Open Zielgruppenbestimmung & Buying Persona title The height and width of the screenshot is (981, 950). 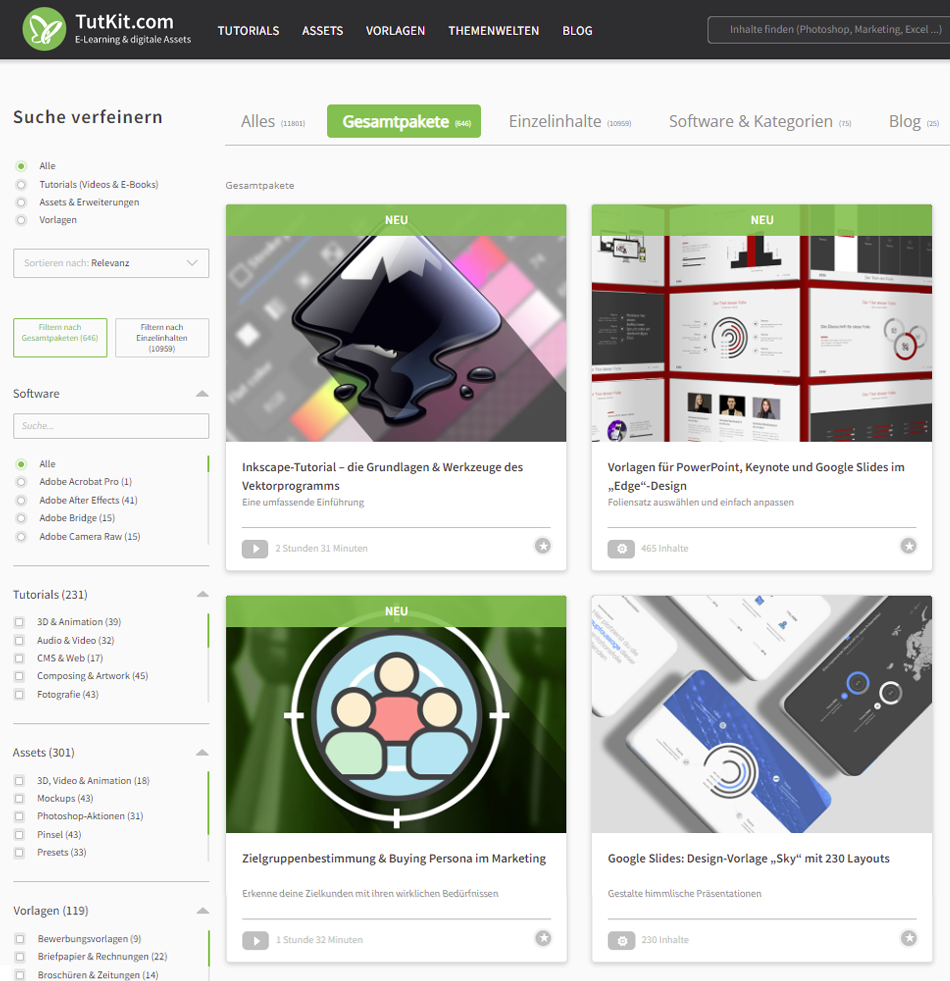[394, 858]
